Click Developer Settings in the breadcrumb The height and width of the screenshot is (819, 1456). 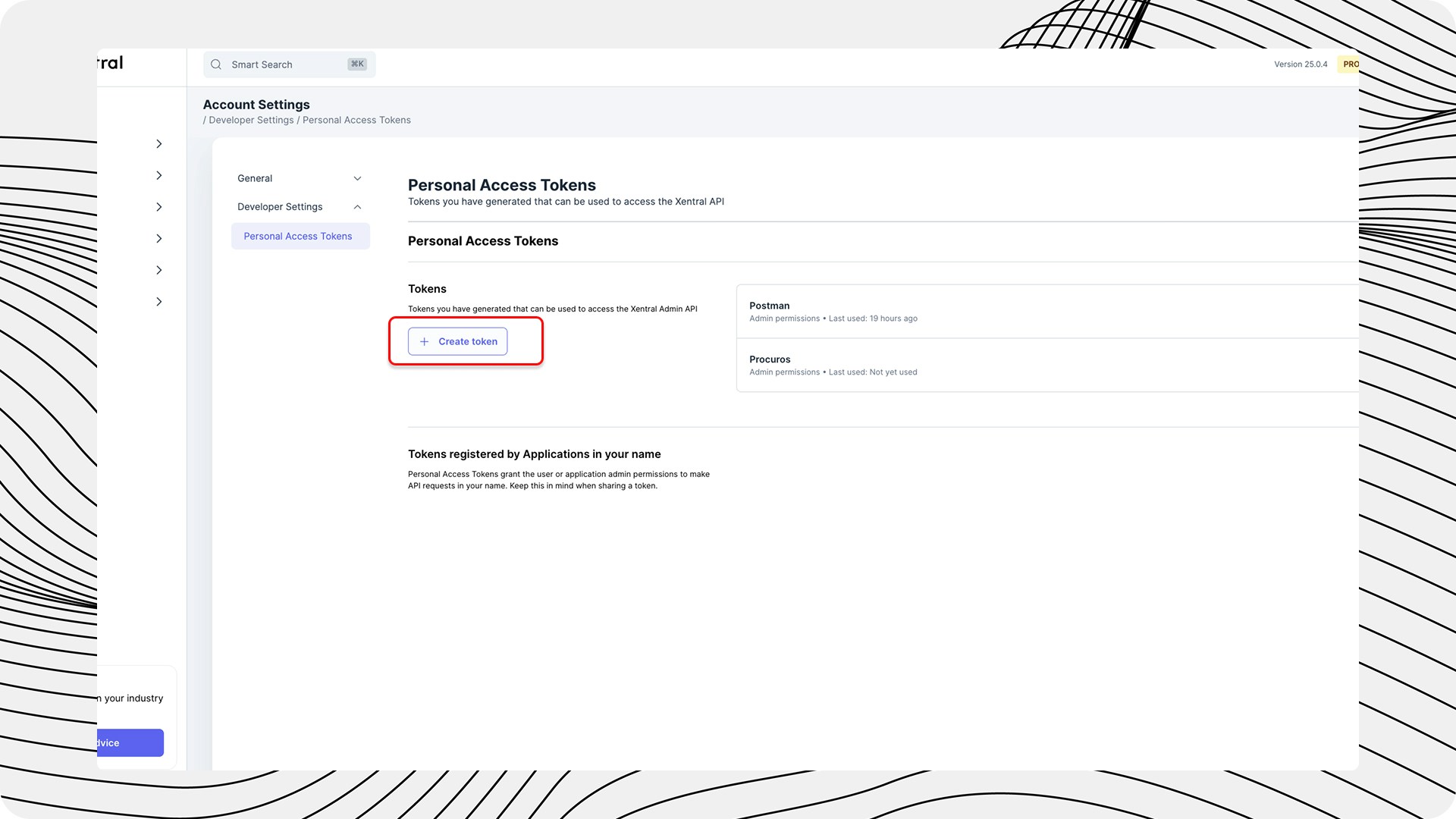click(251, 121)
